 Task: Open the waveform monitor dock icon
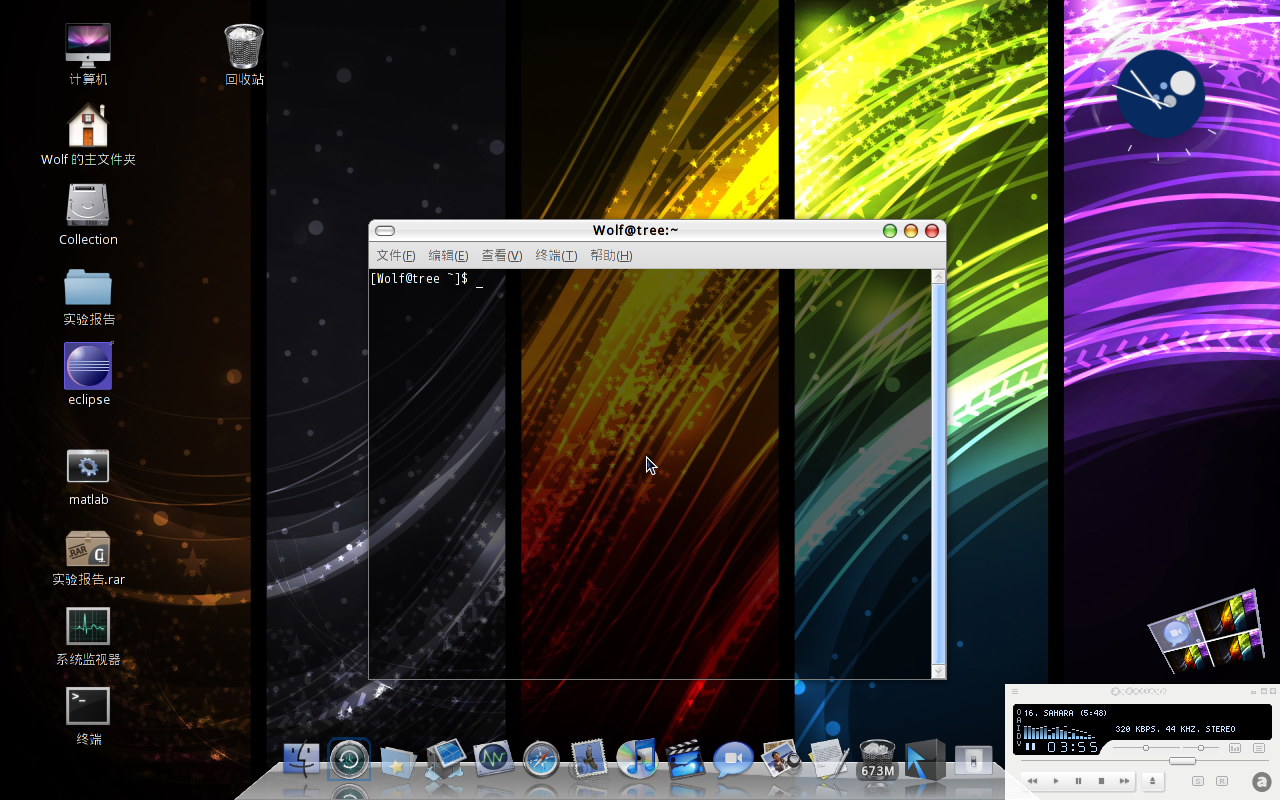click(x=493, y=760)
